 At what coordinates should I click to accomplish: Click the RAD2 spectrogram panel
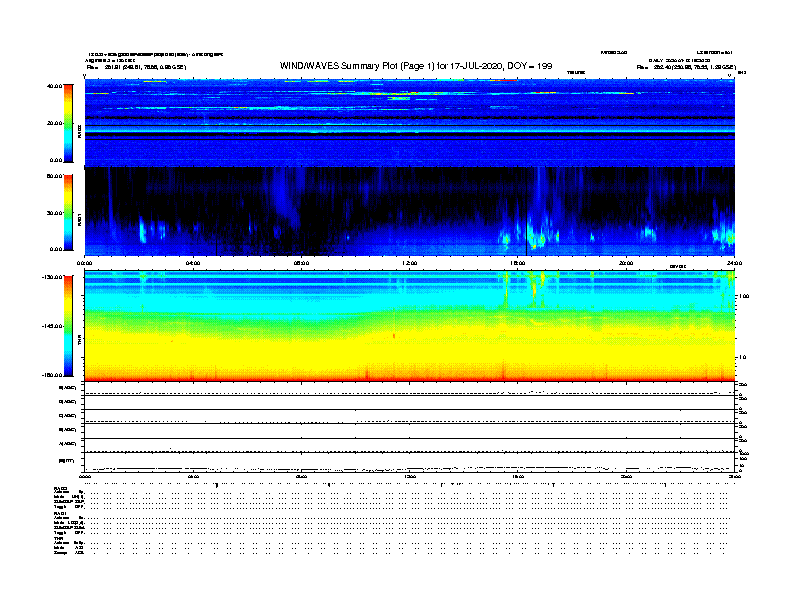coord(410,122)
